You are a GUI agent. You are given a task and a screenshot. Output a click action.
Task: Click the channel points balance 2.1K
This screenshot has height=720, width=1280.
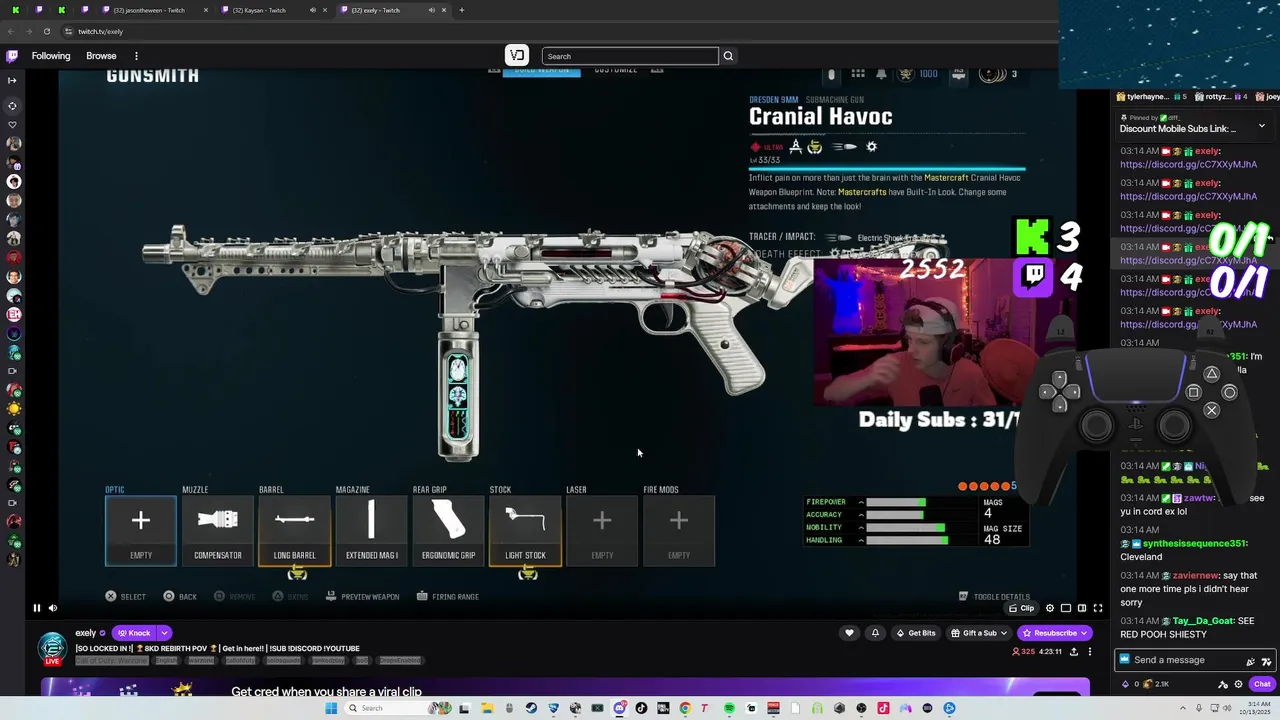(x=1156, y=684)
